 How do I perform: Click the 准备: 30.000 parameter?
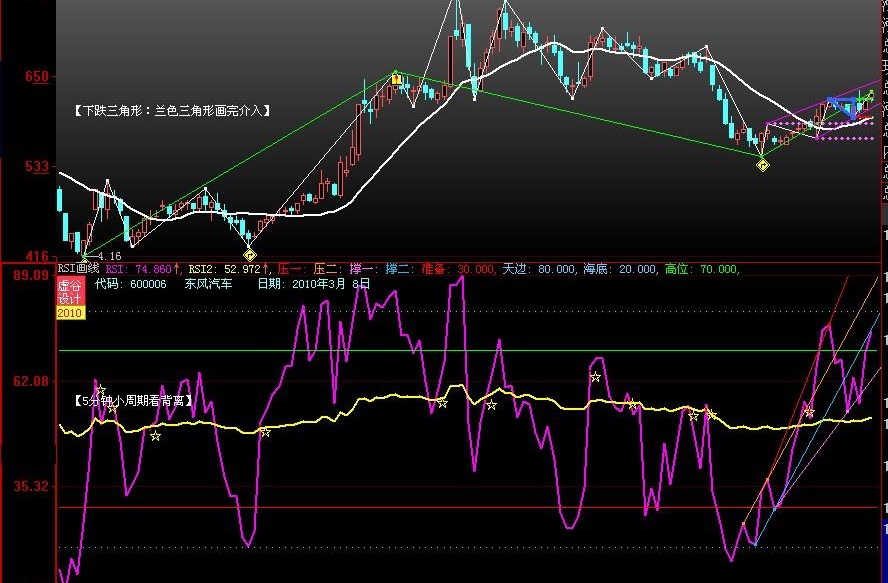point(458,269)
